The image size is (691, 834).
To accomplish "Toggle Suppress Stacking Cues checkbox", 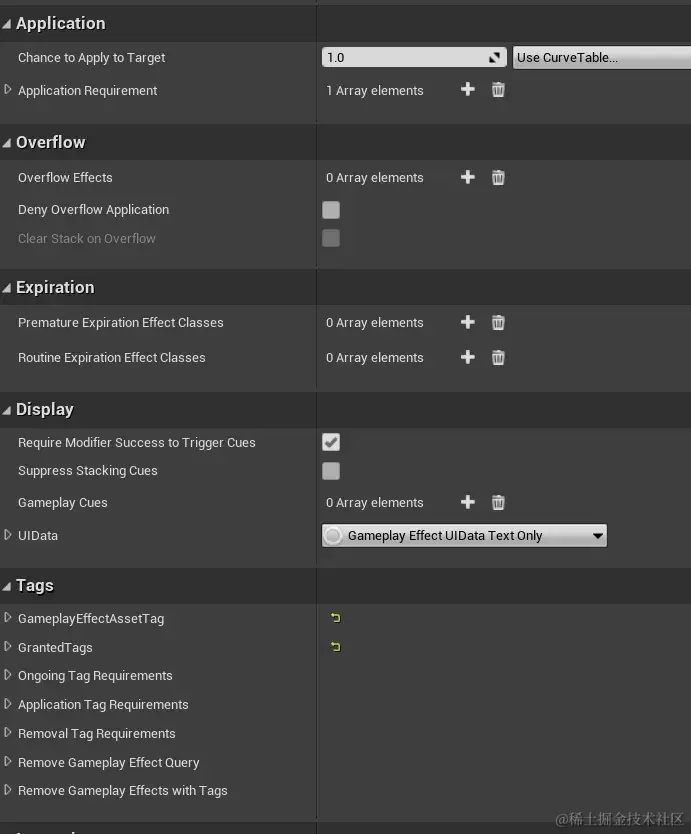I will pyautogui.click(x=331, y=471).
